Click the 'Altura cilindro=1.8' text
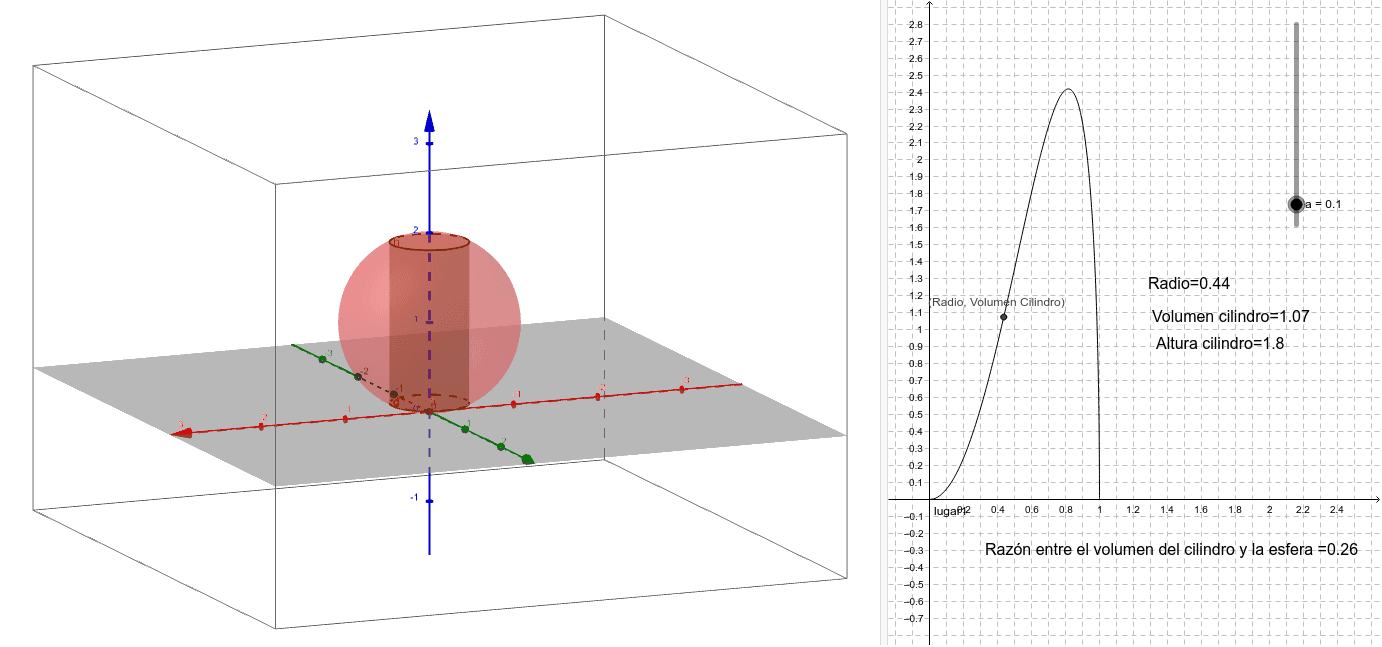1382x647 pixels. (x=1219, y=343)
